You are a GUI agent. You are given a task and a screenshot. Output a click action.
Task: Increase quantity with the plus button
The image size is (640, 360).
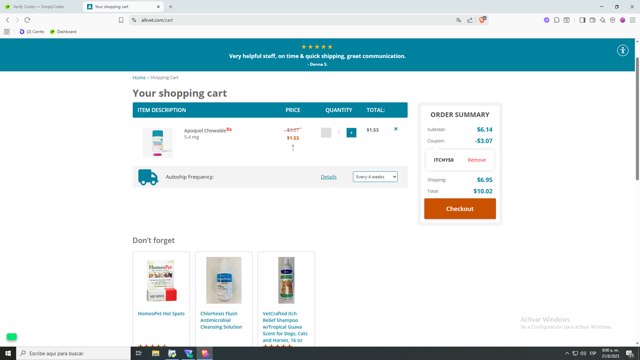(x=351, y=133)
